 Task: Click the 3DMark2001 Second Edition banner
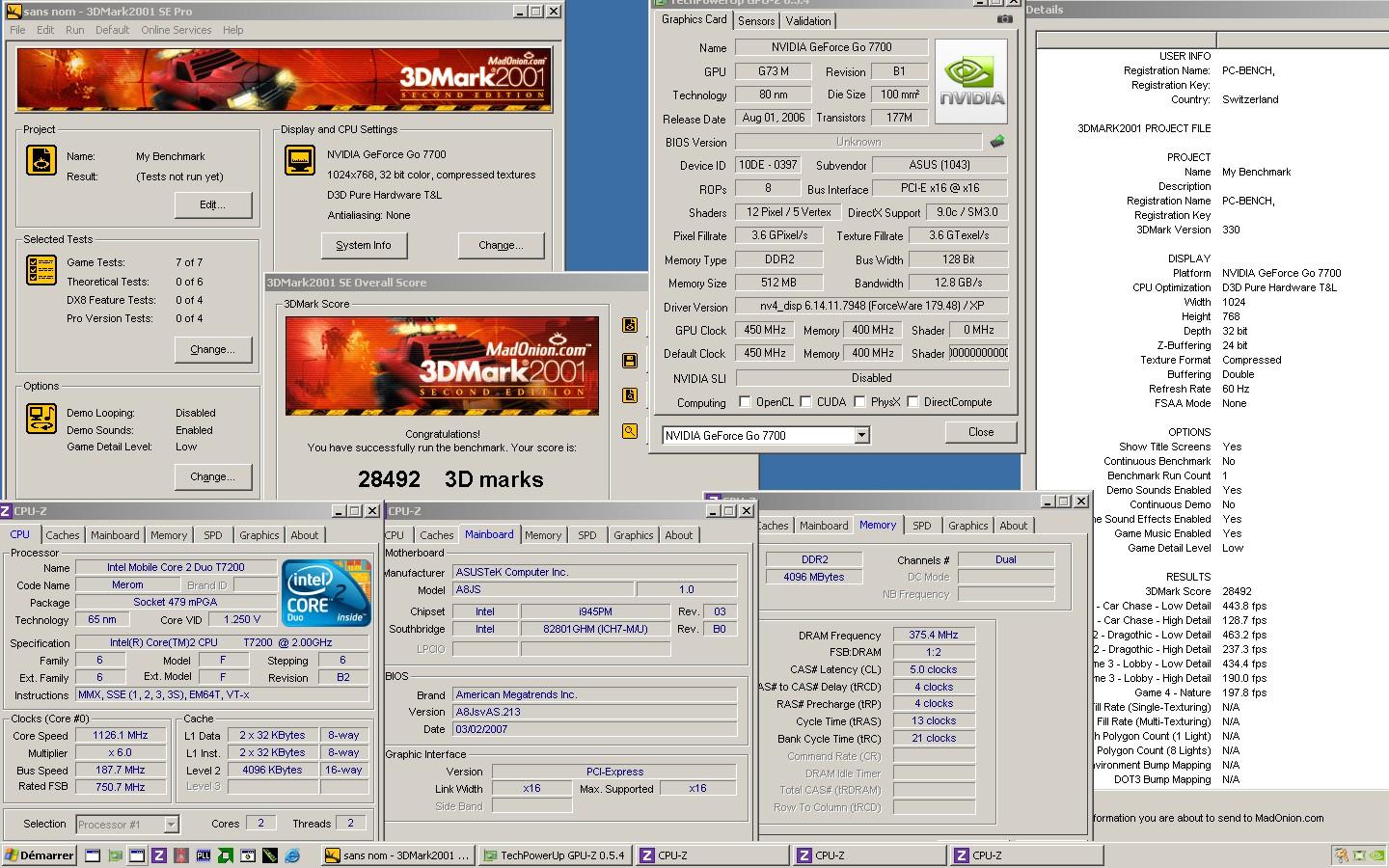[x=285, y=79]
